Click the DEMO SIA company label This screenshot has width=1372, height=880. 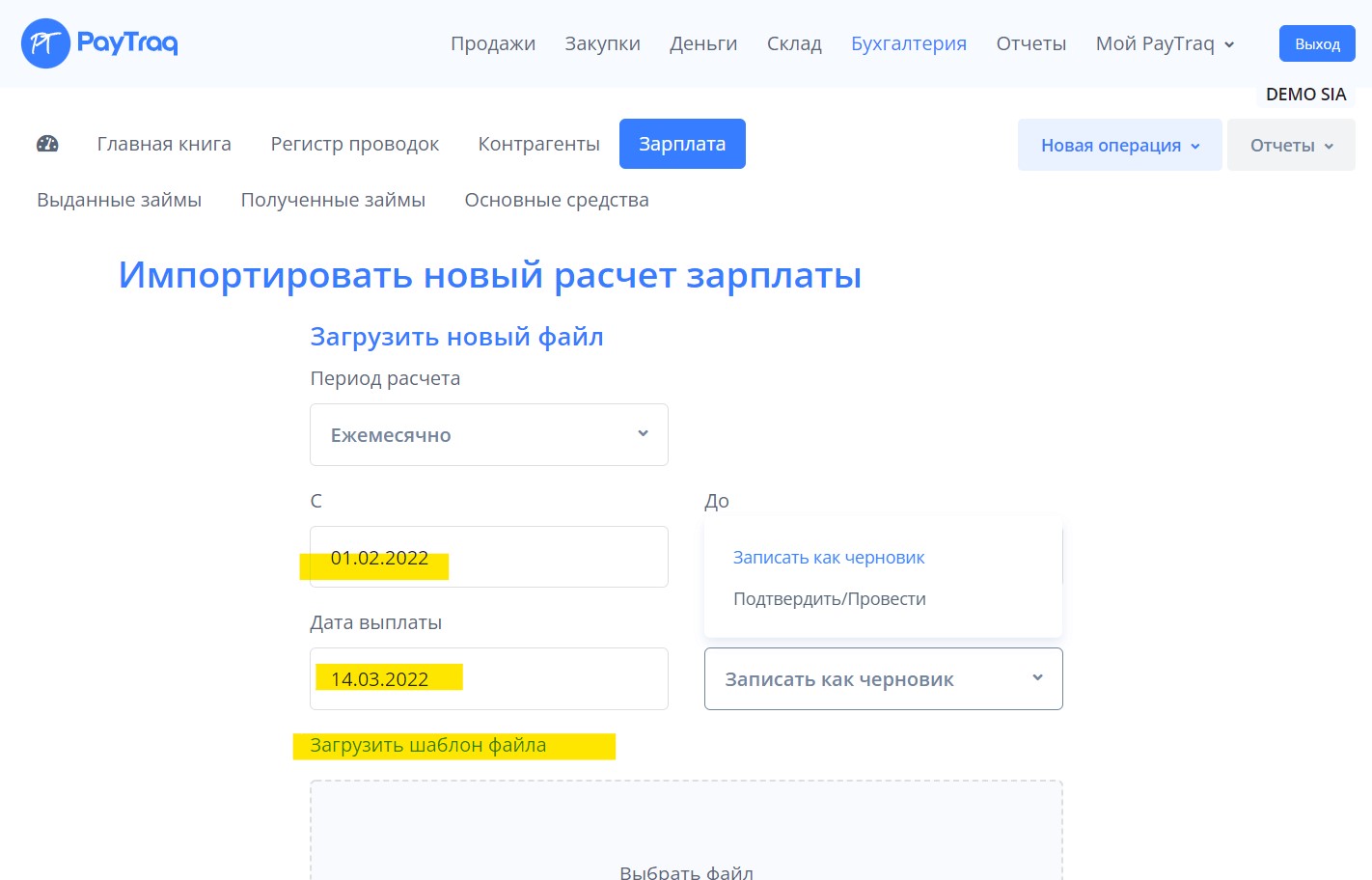(1305, 95)
